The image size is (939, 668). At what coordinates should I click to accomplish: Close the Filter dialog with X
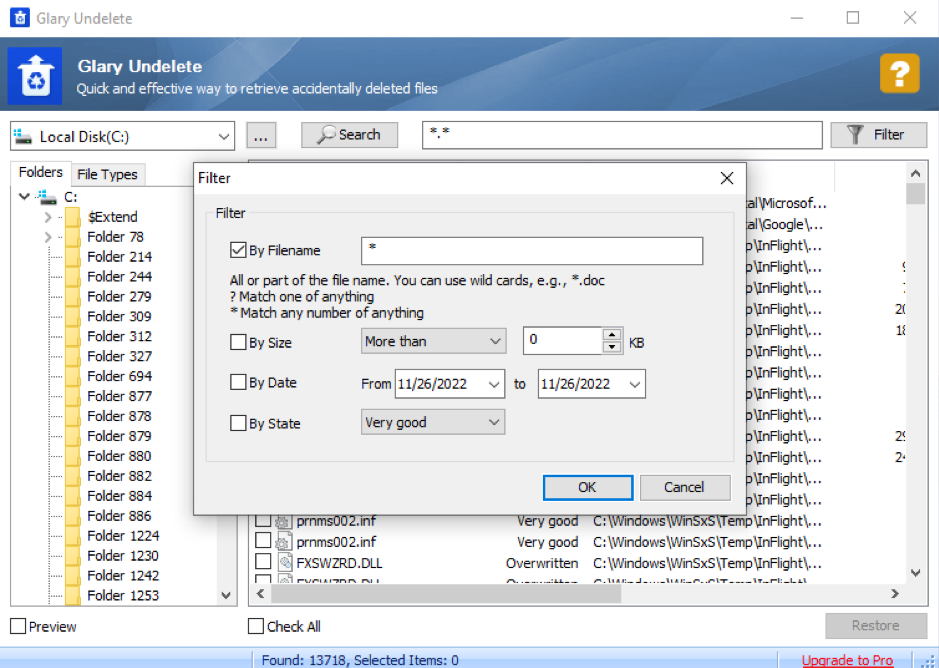coord(727,178)
